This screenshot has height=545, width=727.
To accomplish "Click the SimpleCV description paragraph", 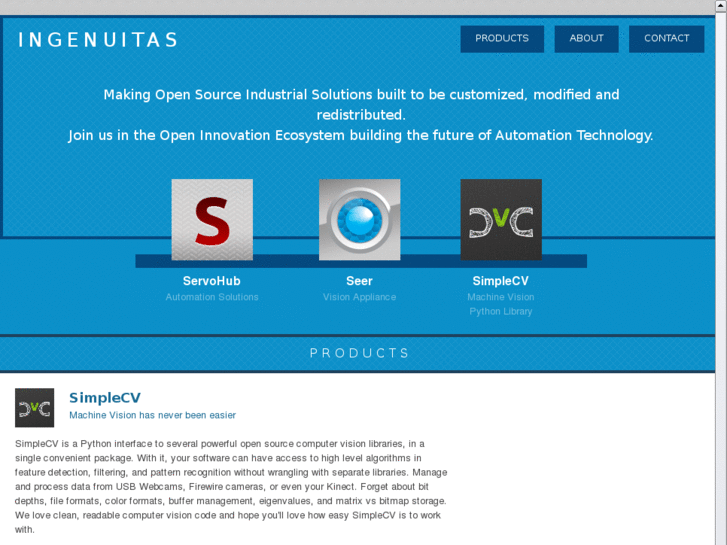I will (x=231, y=487).
